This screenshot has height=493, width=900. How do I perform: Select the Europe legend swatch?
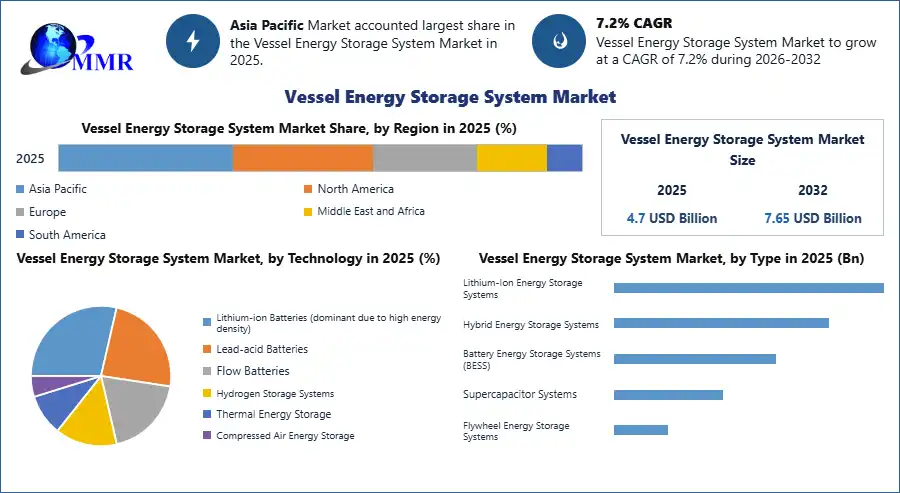21,212
